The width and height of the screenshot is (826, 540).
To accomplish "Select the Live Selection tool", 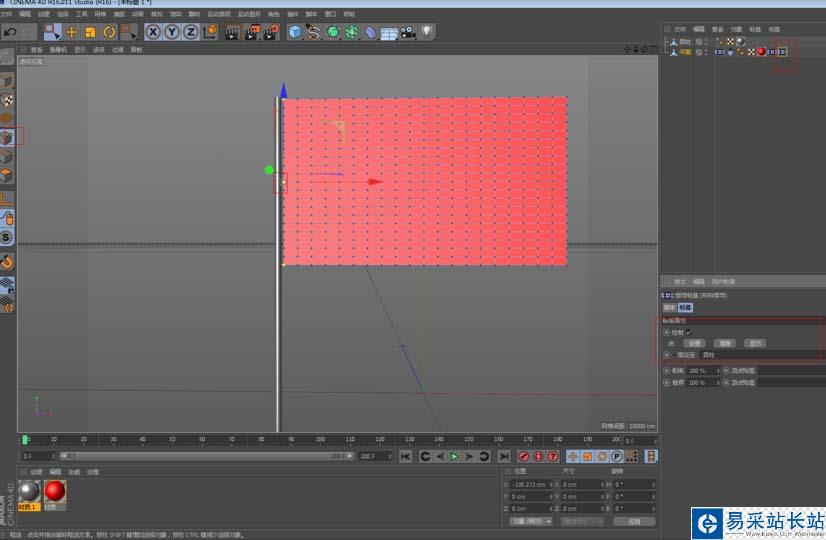I will tap(52, 32).
